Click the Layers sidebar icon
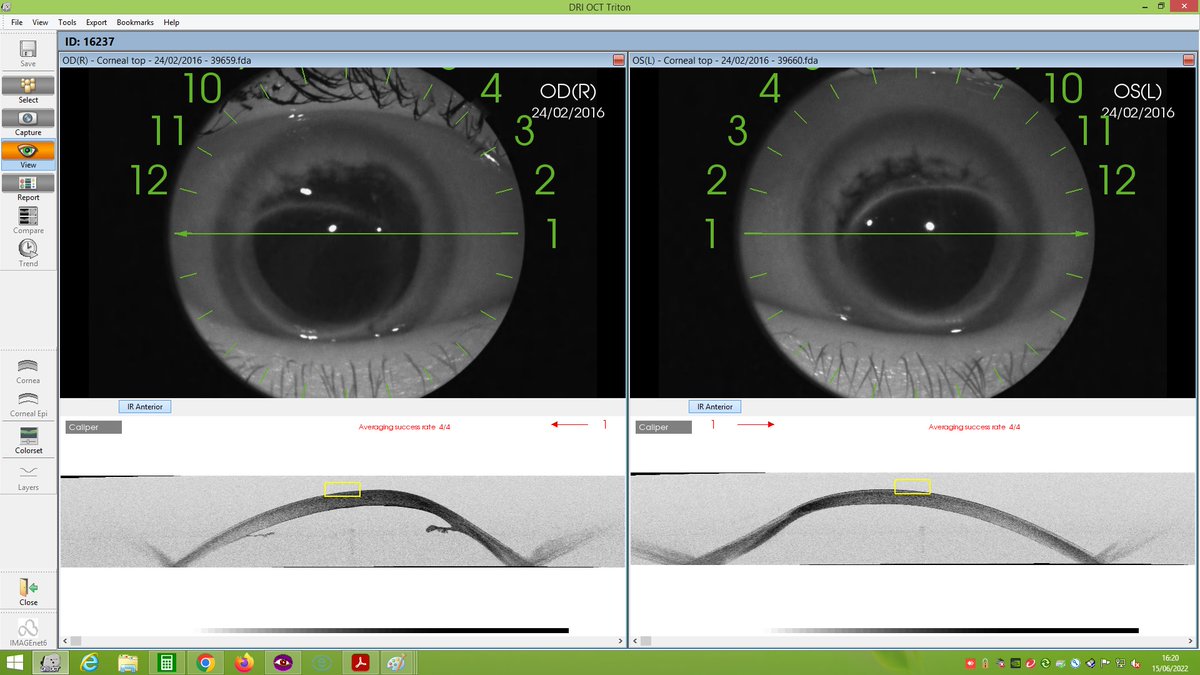Screen dimensions: 1200x675 (28, 471)
